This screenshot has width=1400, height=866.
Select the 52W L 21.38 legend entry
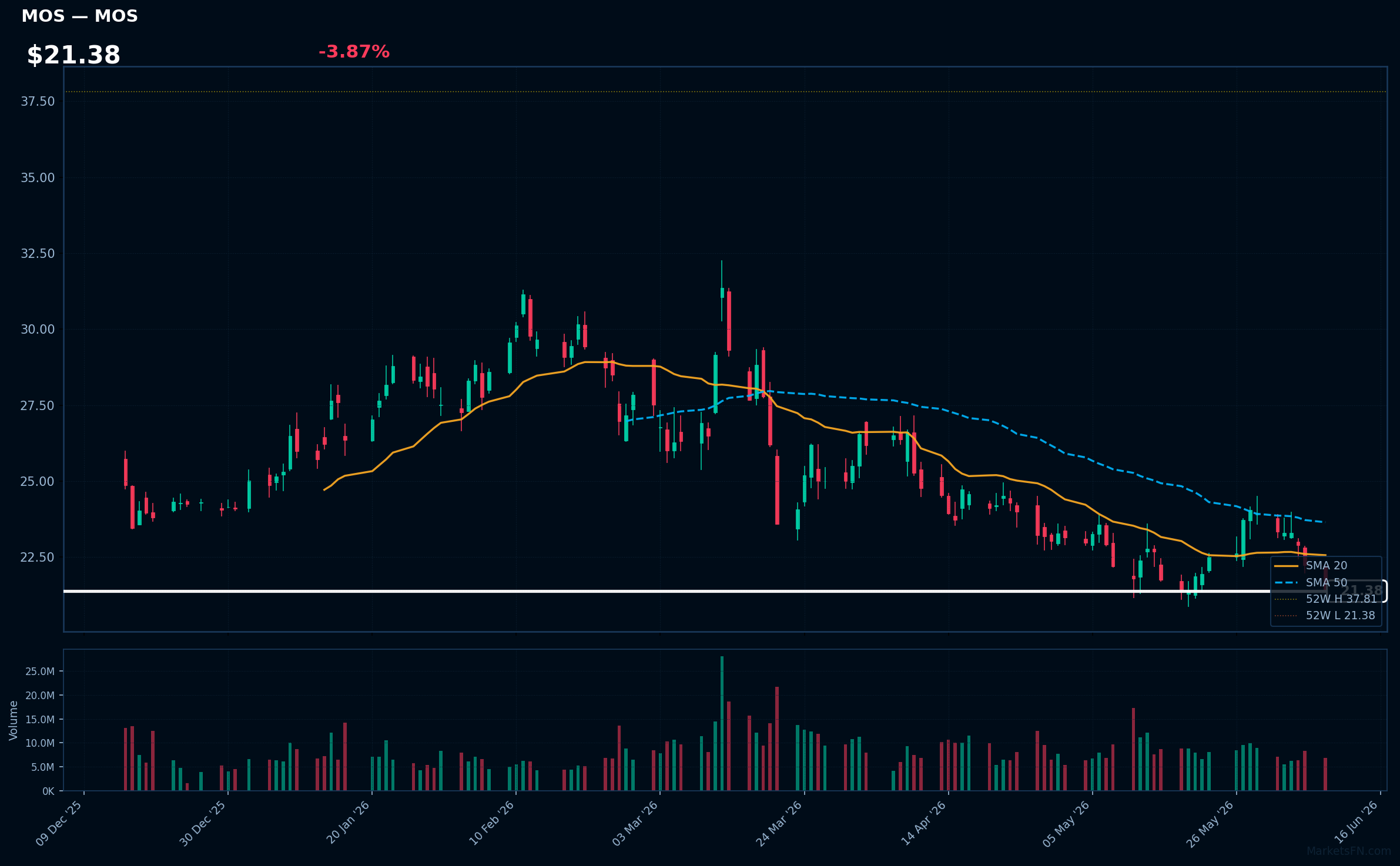click(x=1325, y=615)
